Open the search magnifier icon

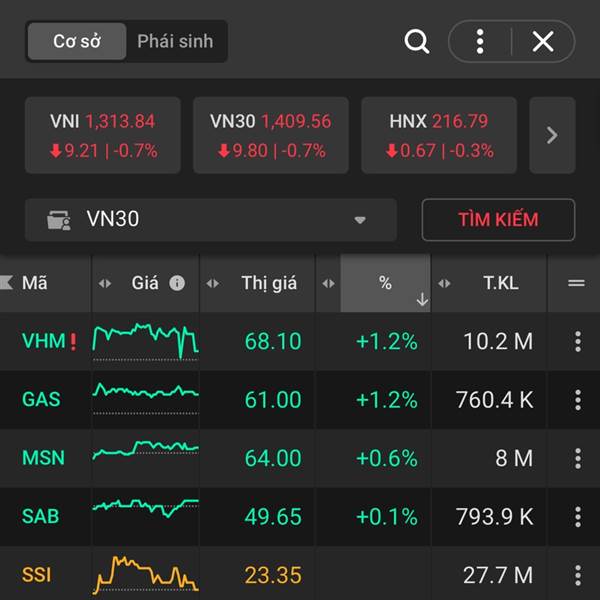coord(416,42)
